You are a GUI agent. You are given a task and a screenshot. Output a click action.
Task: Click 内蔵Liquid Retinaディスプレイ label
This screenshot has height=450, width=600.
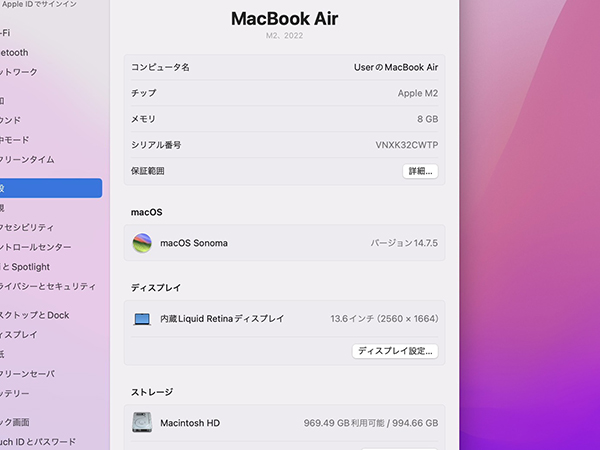[222, 319]
